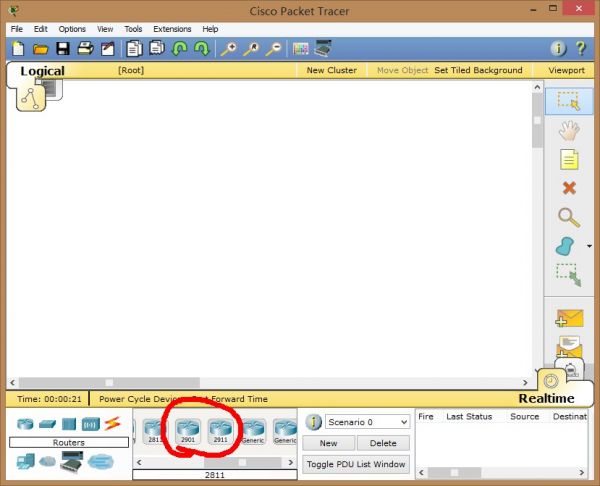This screenshot has width=600, height=486.
Task: Click New Cluster in the logical bar
Action: pos(331,70)
